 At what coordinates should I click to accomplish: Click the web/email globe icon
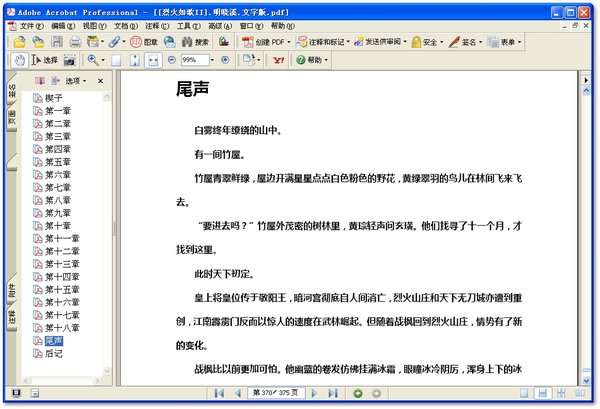click(170, 42)
